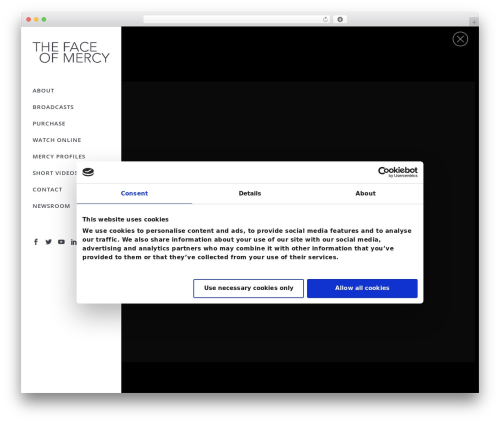Viewport: 500px width, 423px height.
Task: Click the LinkedIn icon in sidebar
Action: pos(74,242)
